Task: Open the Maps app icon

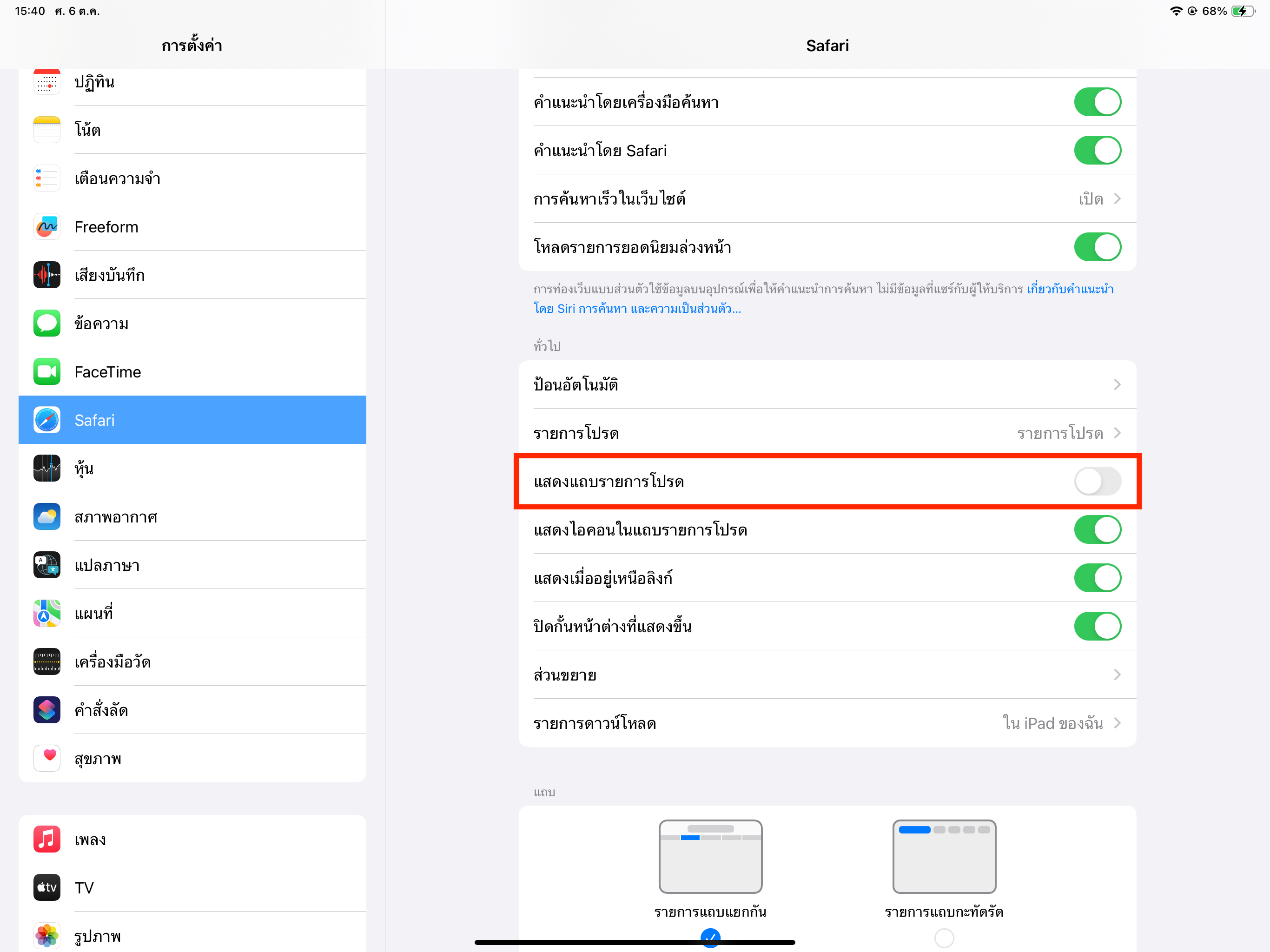Action: tap(46, 613)
